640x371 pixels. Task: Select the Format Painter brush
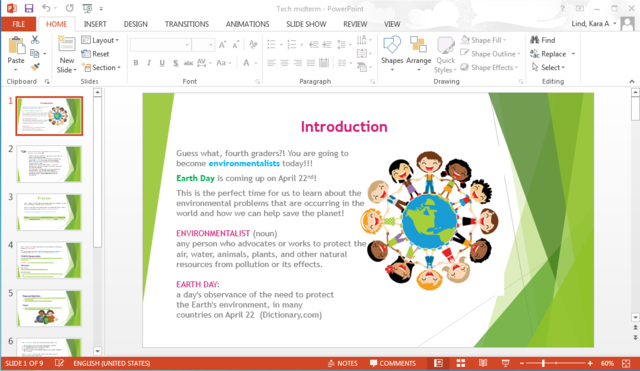[36, 67]
